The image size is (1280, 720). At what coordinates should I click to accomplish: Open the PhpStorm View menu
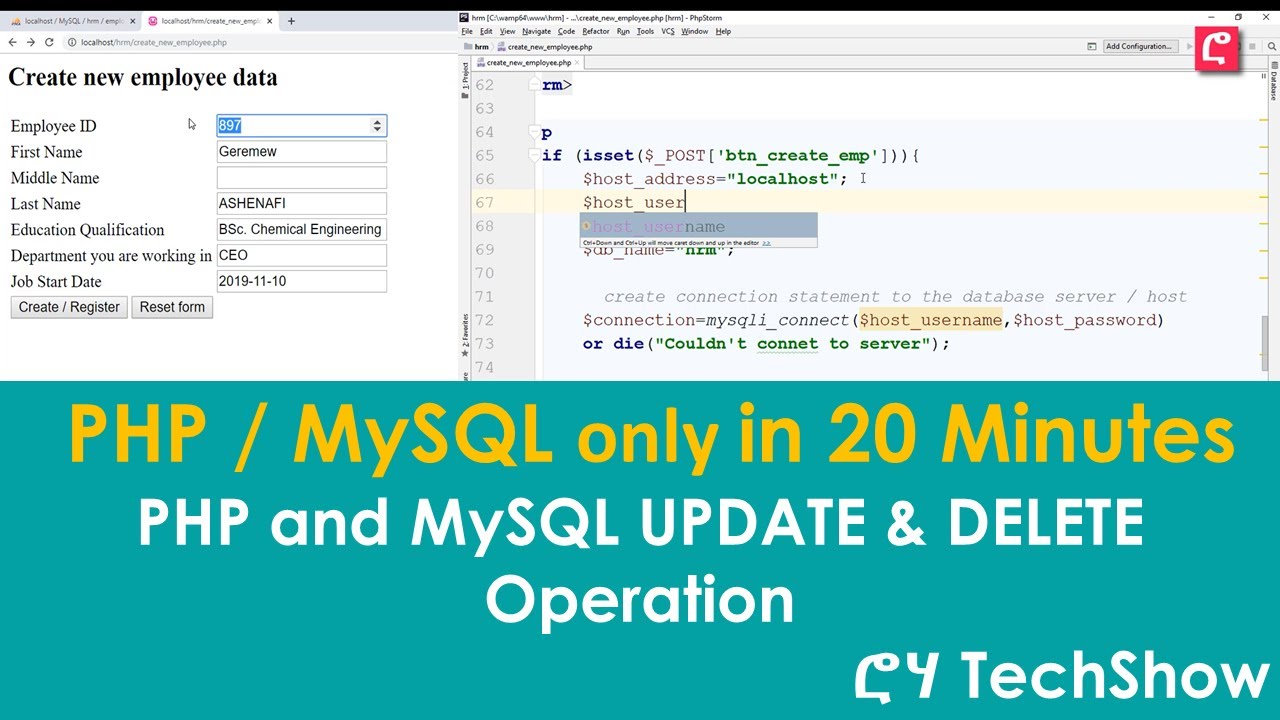(x=507, y=31)
